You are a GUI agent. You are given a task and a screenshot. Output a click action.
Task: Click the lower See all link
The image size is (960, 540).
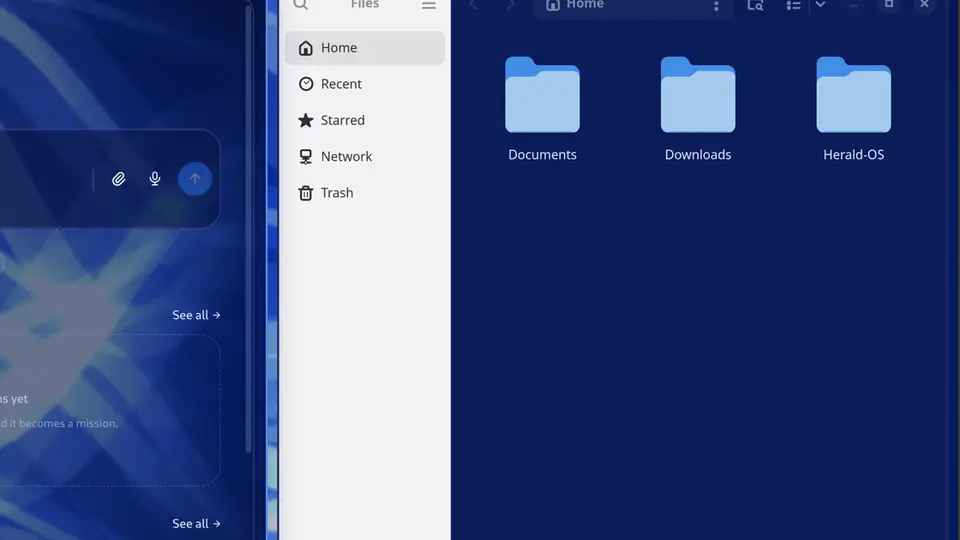[196, 523]
